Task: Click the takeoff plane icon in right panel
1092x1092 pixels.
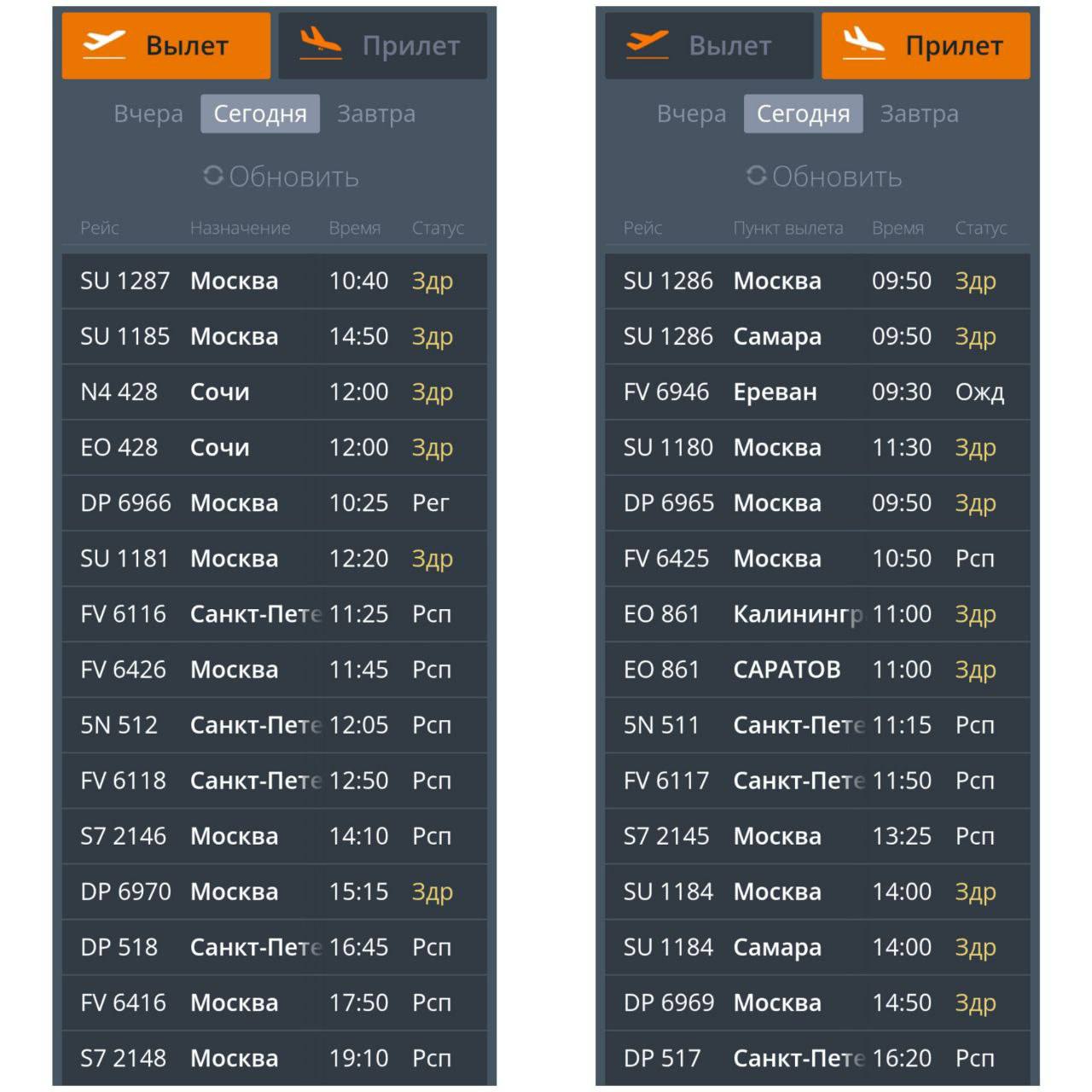Action: (648, 44)
